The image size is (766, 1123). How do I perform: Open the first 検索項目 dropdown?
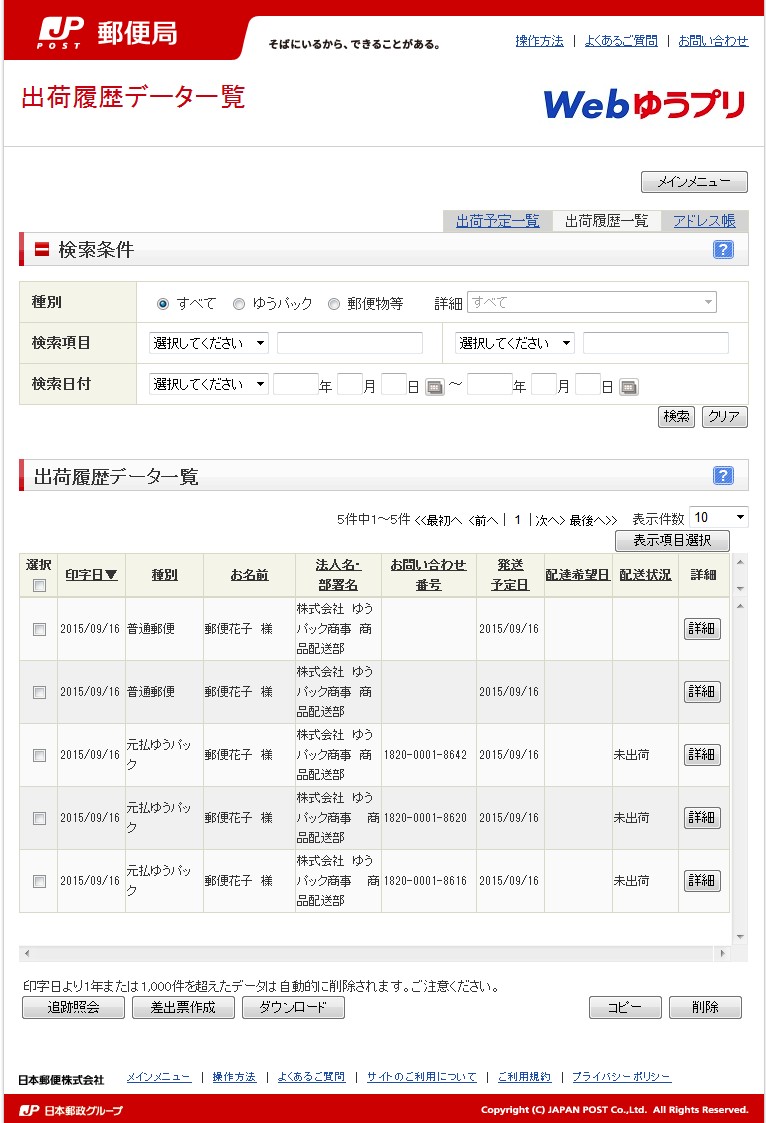[x=209, y=343]
